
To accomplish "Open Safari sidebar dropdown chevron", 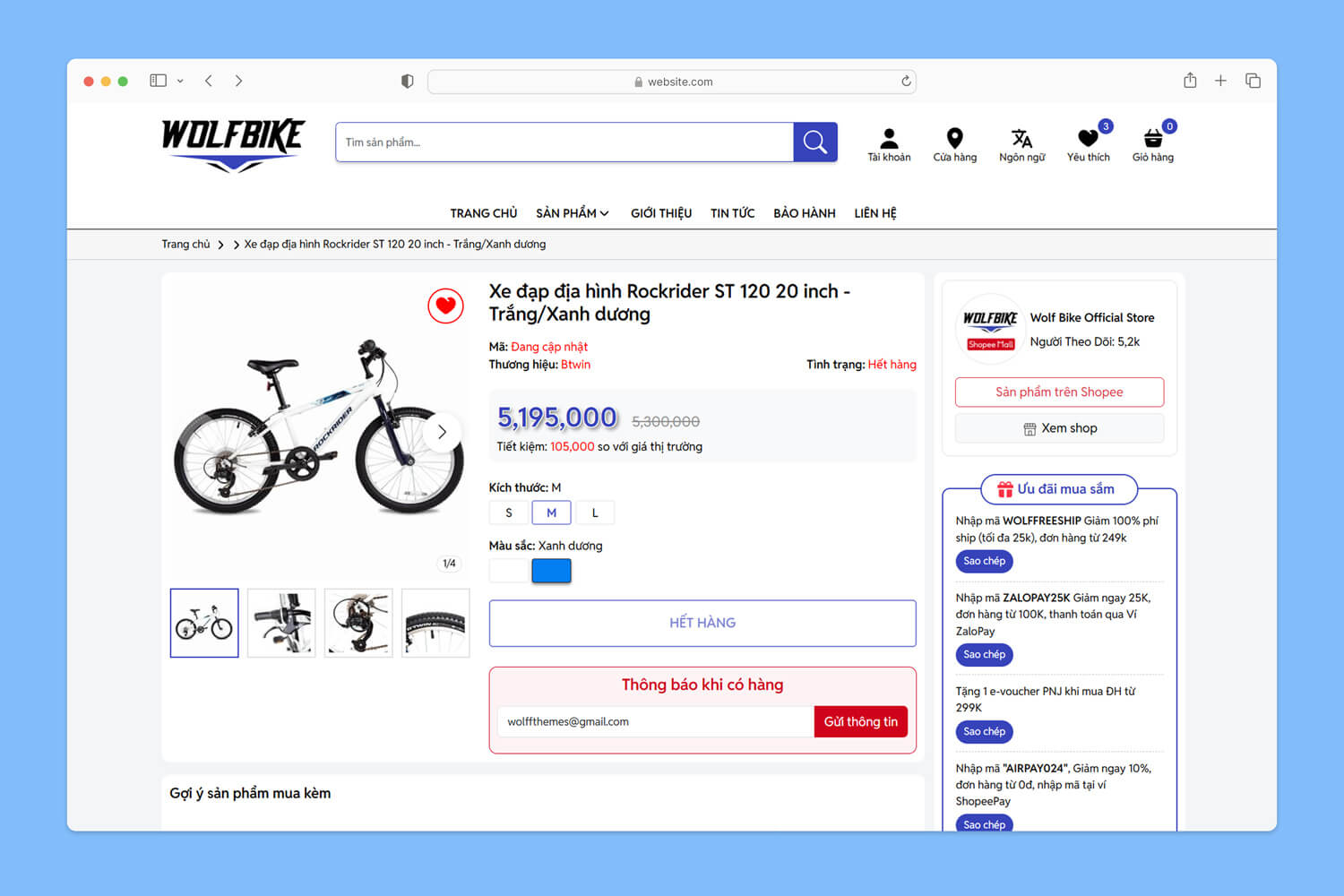I will [x=180, y=81].
